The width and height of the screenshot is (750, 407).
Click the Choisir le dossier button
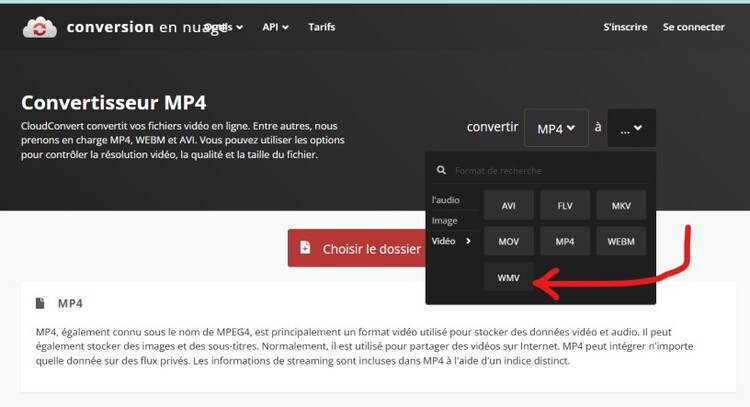pos(356,248)
